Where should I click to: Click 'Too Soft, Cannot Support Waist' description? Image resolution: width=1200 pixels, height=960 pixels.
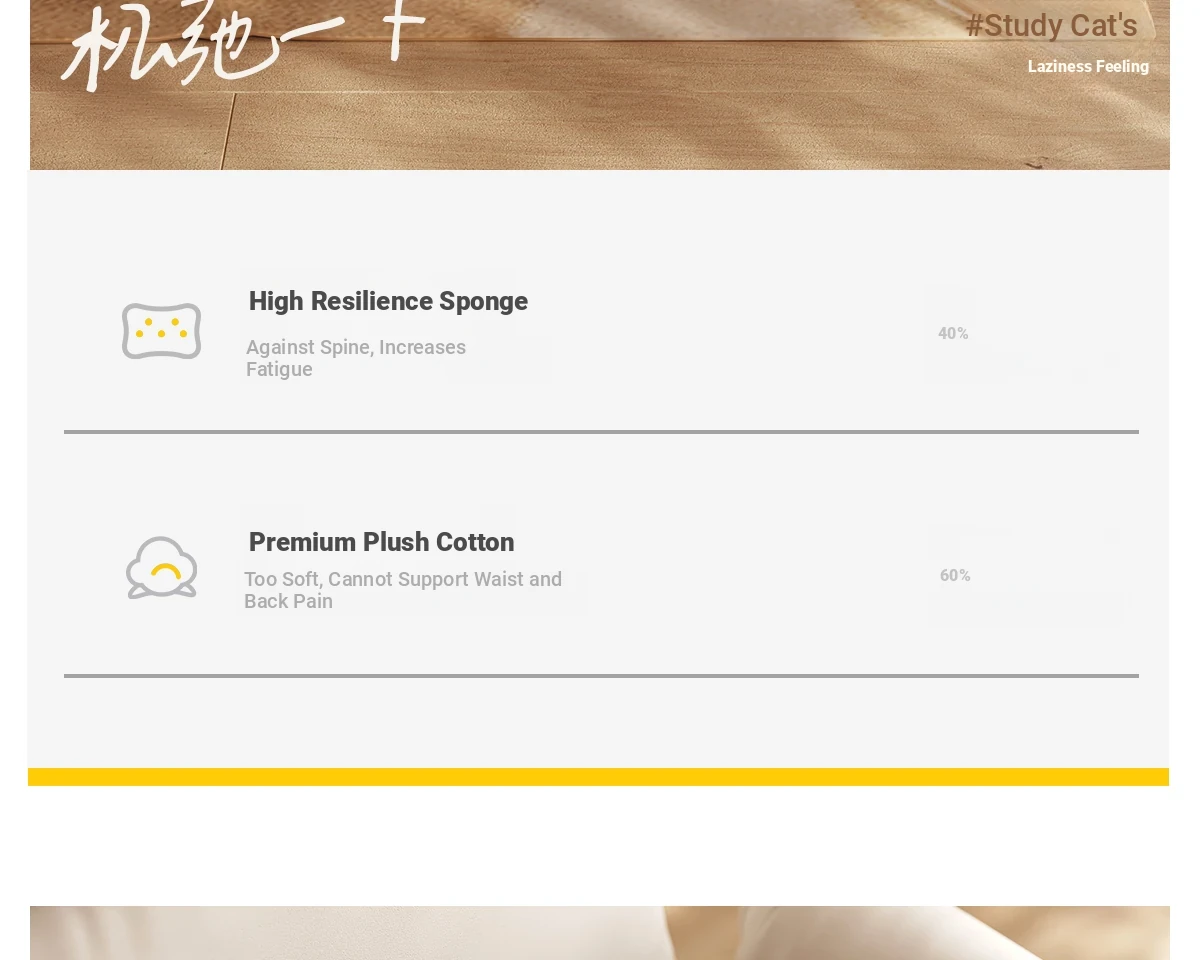(x=403, y=590)
